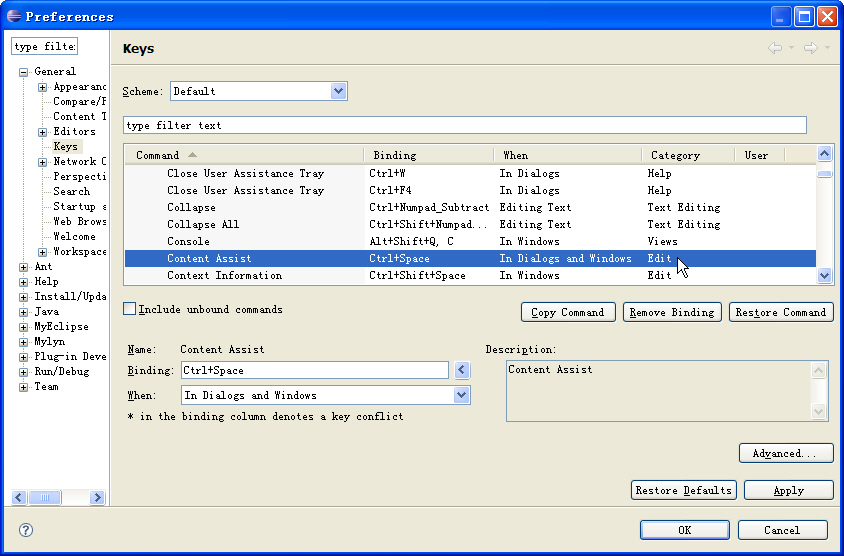
Task: Expand the Team tree node
Action: 23,387
